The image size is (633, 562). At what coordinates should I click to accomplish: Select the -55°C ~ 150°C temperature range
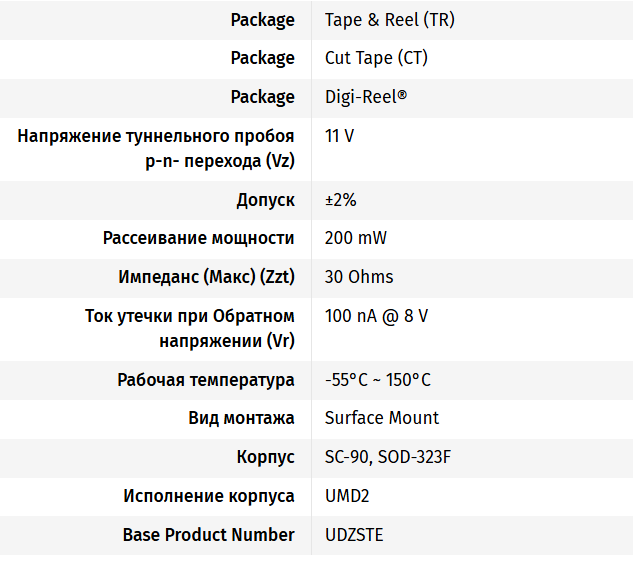378,380
